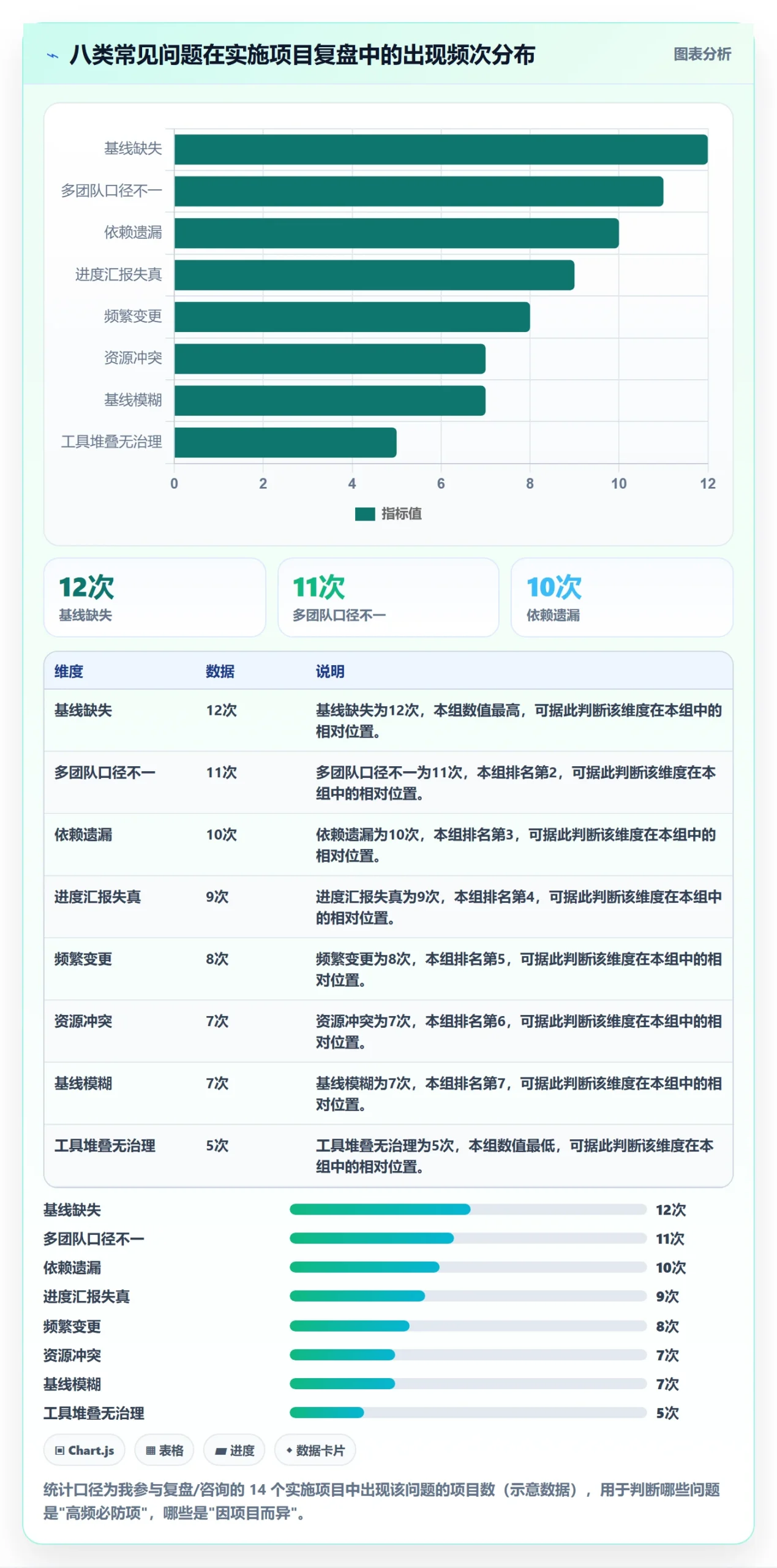This screenshot has height=1568, width=777.
Task: Select the 数据卡片 tag chip
Action: click(315, 1450)
